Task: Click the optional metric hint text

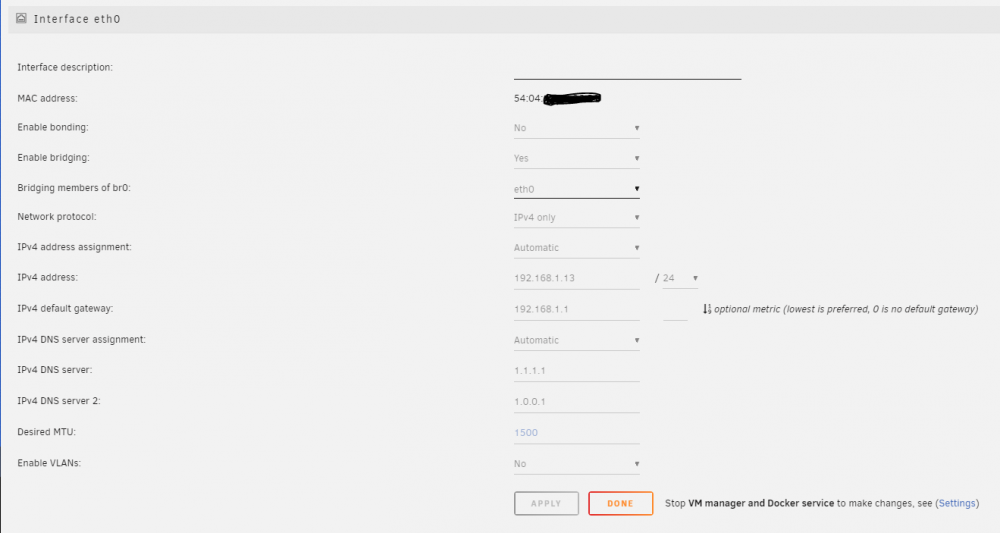Action: pos(846,309)
